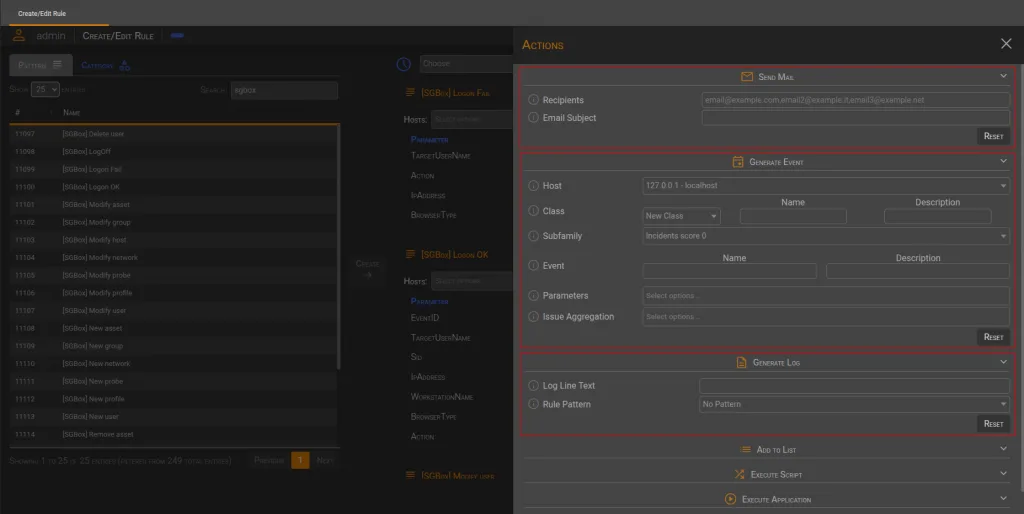Open the Subfamily Incidents score dropdown

click(x=826, y=236)
